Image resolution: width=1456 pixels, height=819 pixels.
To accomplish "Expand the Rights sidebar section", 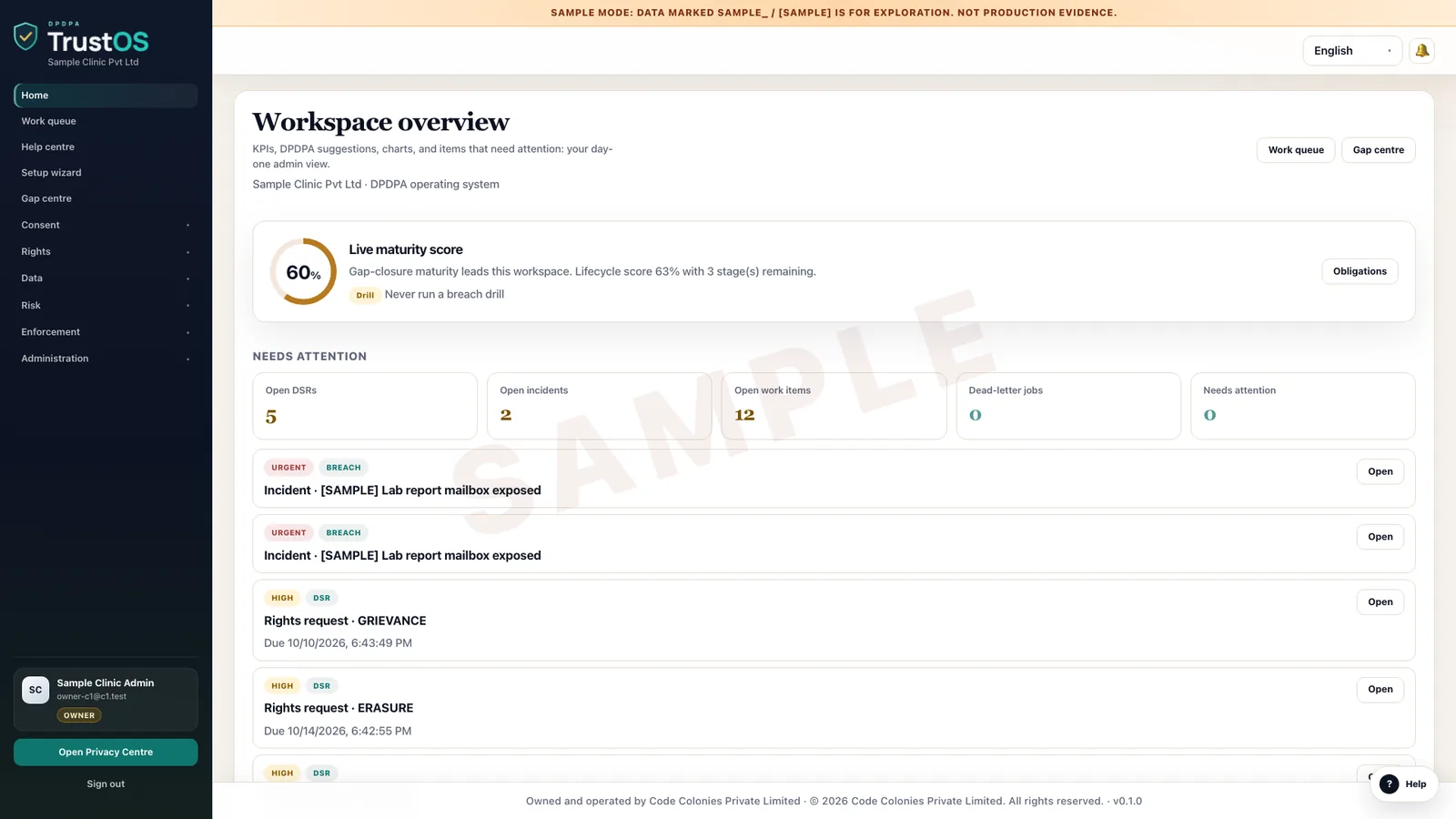I will pos(106,251).
